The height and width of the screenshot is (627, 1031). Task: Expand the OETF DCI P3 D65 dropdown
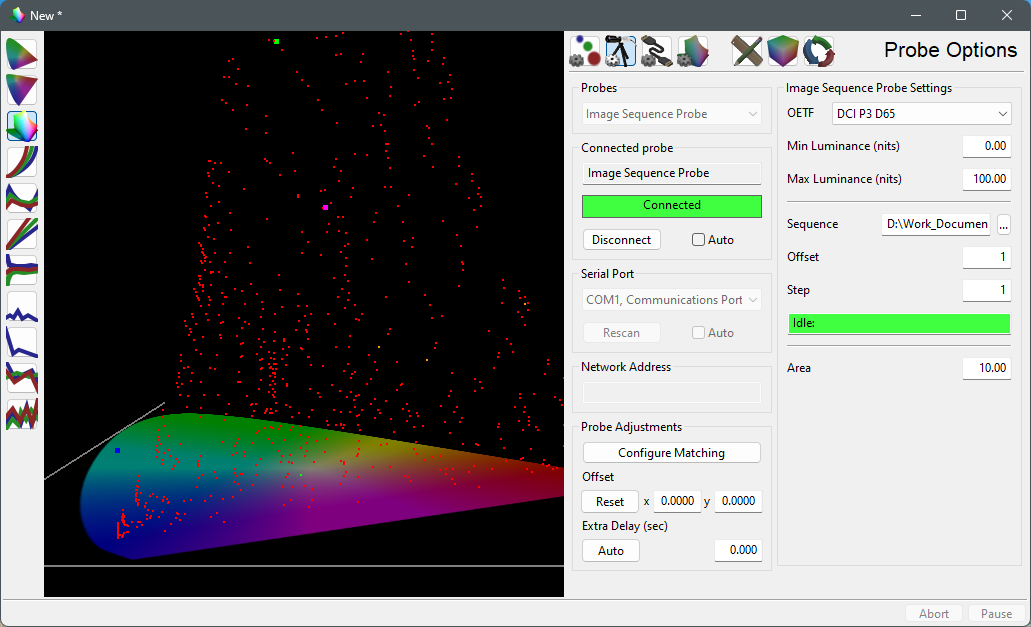coord(921,114)
